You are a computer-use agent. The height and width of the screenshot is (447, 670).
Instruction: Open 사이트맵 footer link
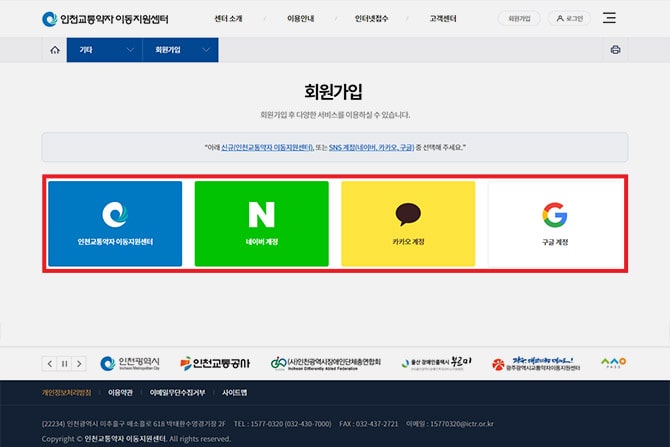click(x=234, y=393)
